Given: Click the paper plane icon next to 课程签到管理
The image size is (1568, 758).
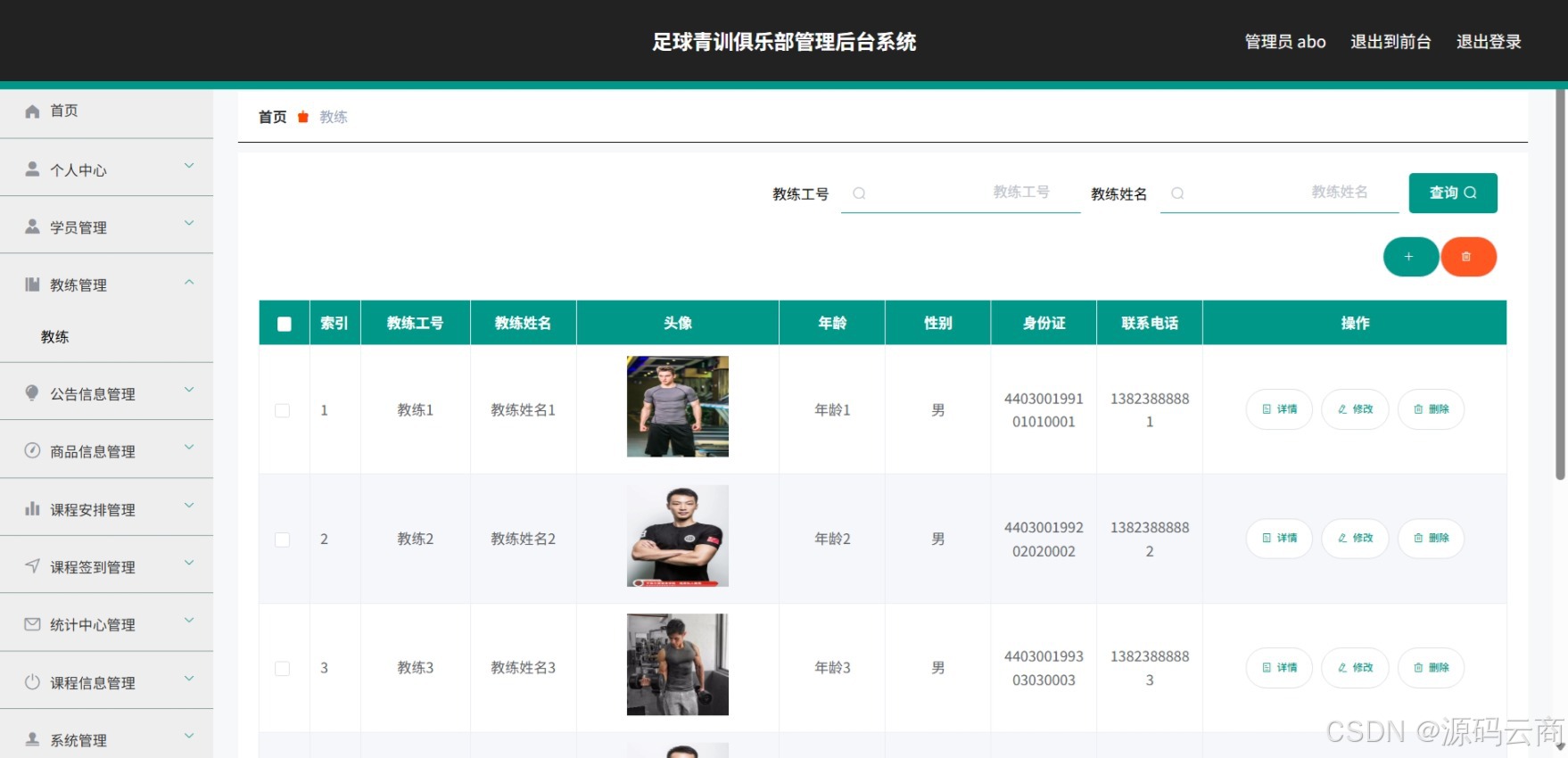Looking at the screenshot, I should [32, 565].
